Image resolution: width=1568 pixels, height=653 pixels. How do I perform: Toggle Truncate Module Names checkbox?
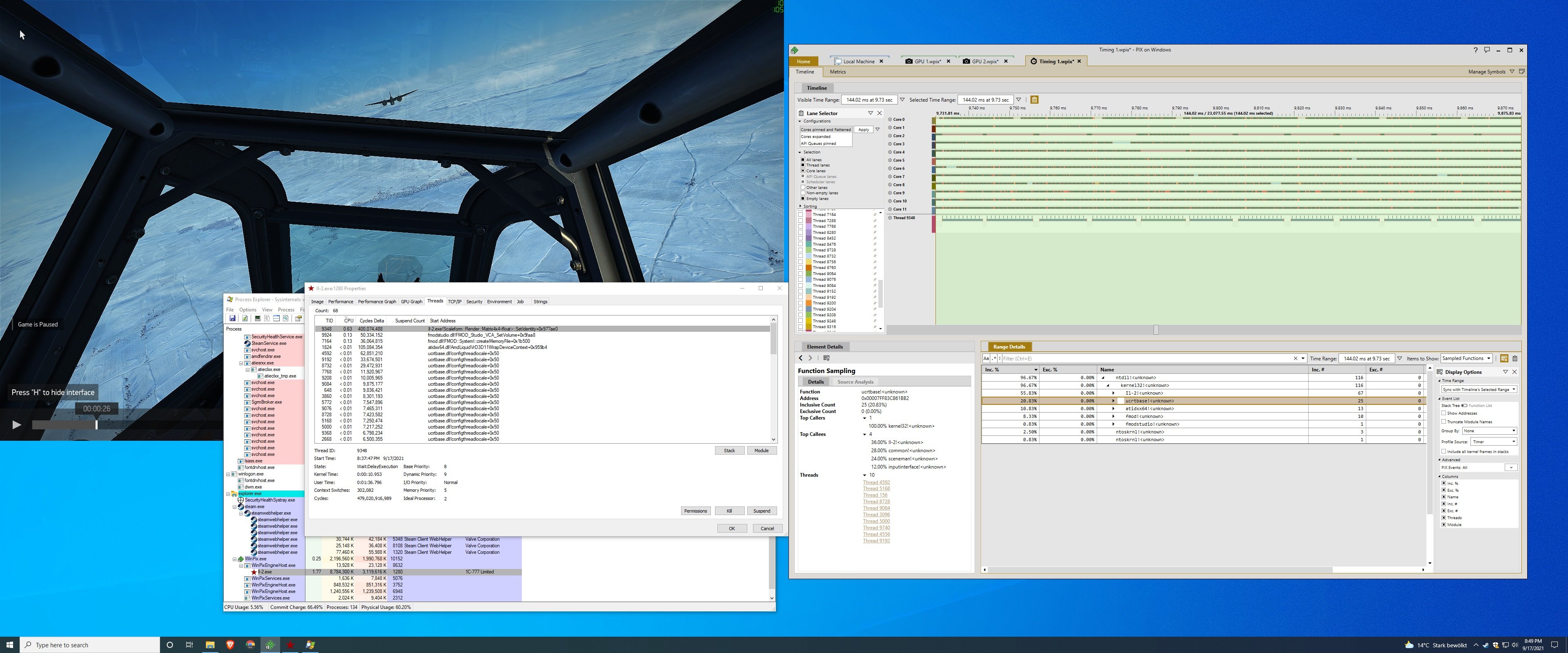[1444, 422]
